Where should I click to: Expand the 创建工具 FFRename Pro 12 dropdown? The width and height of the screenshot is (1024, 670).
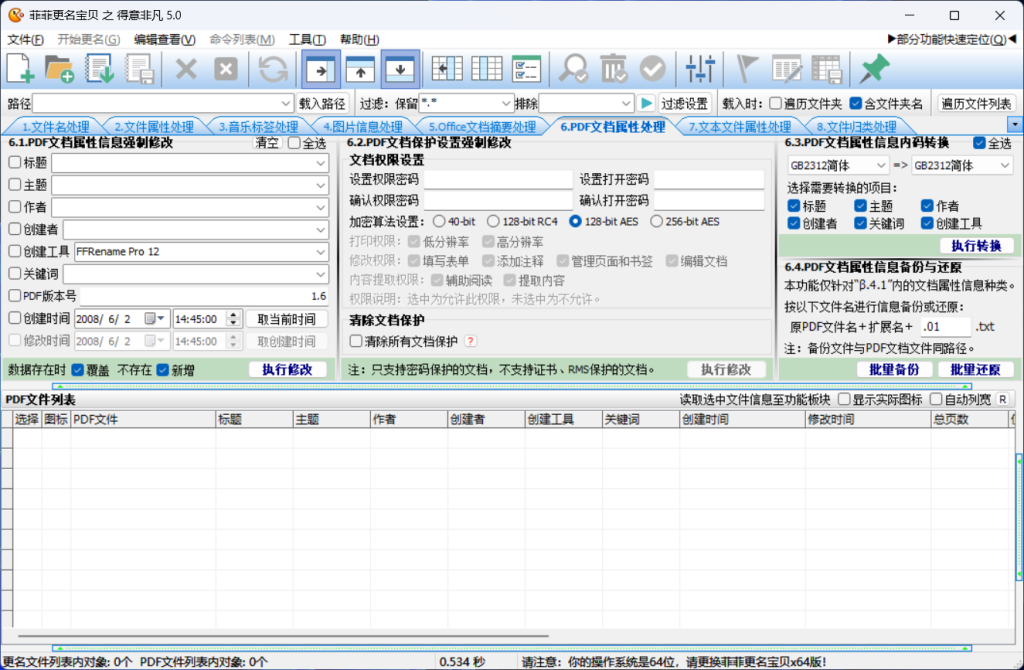(321, 251)
